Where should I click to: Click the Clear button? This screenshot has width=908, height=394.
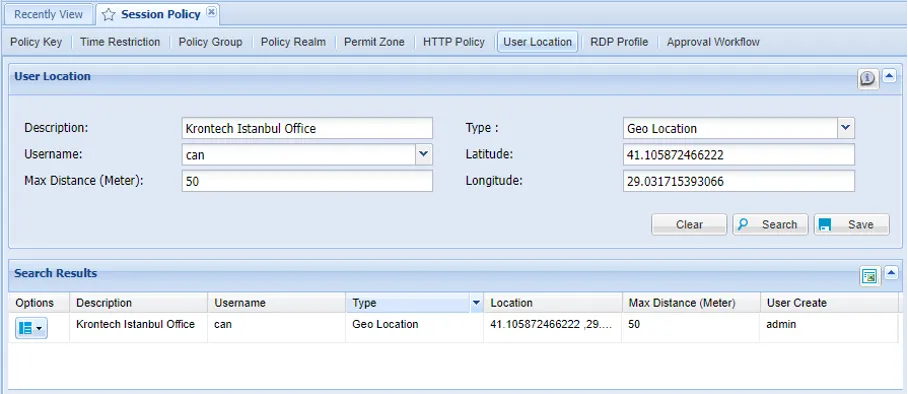[x=689, y=224]
